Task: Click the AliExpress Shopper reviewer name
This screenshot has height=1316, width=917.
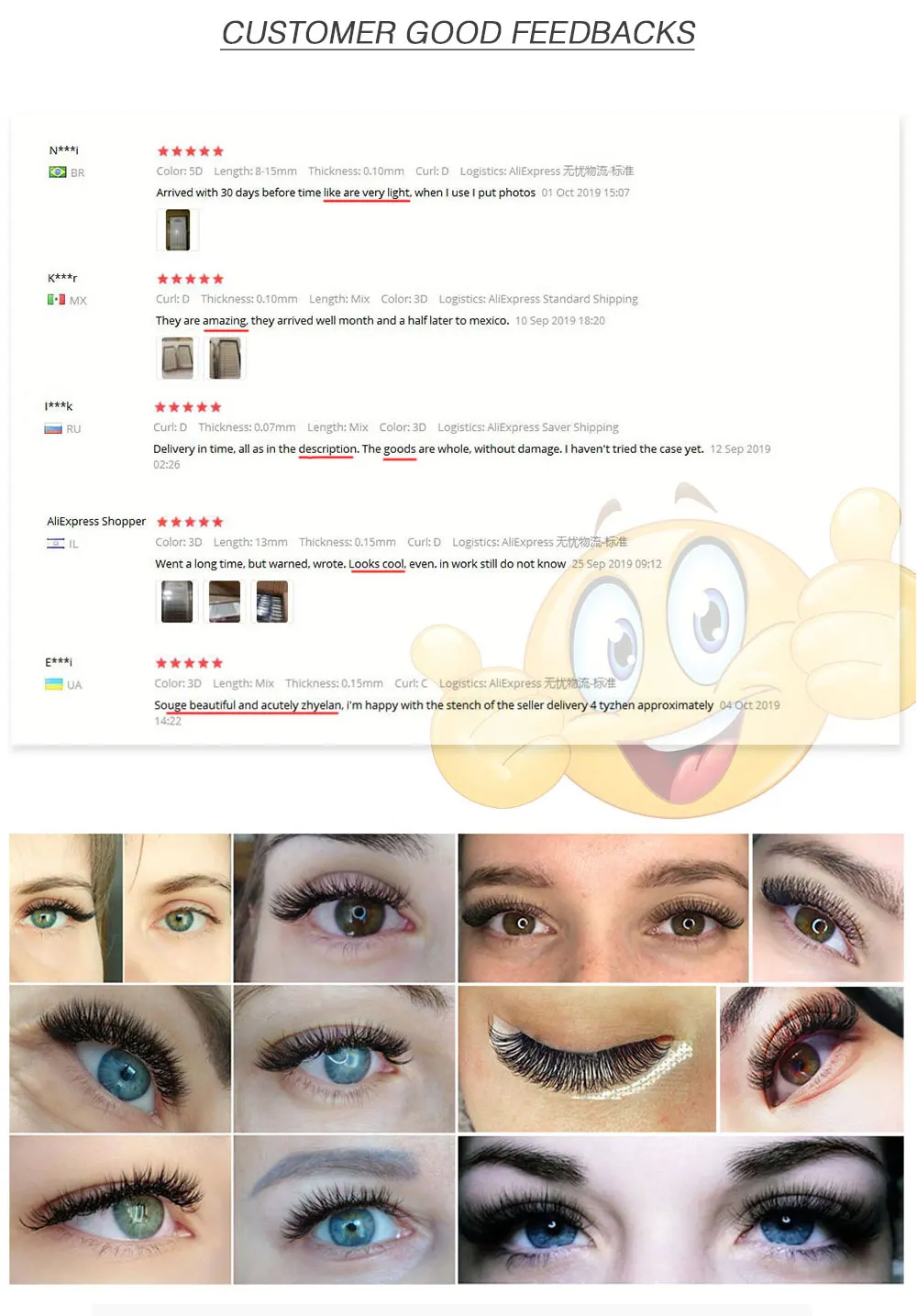Action: point(96,521)
